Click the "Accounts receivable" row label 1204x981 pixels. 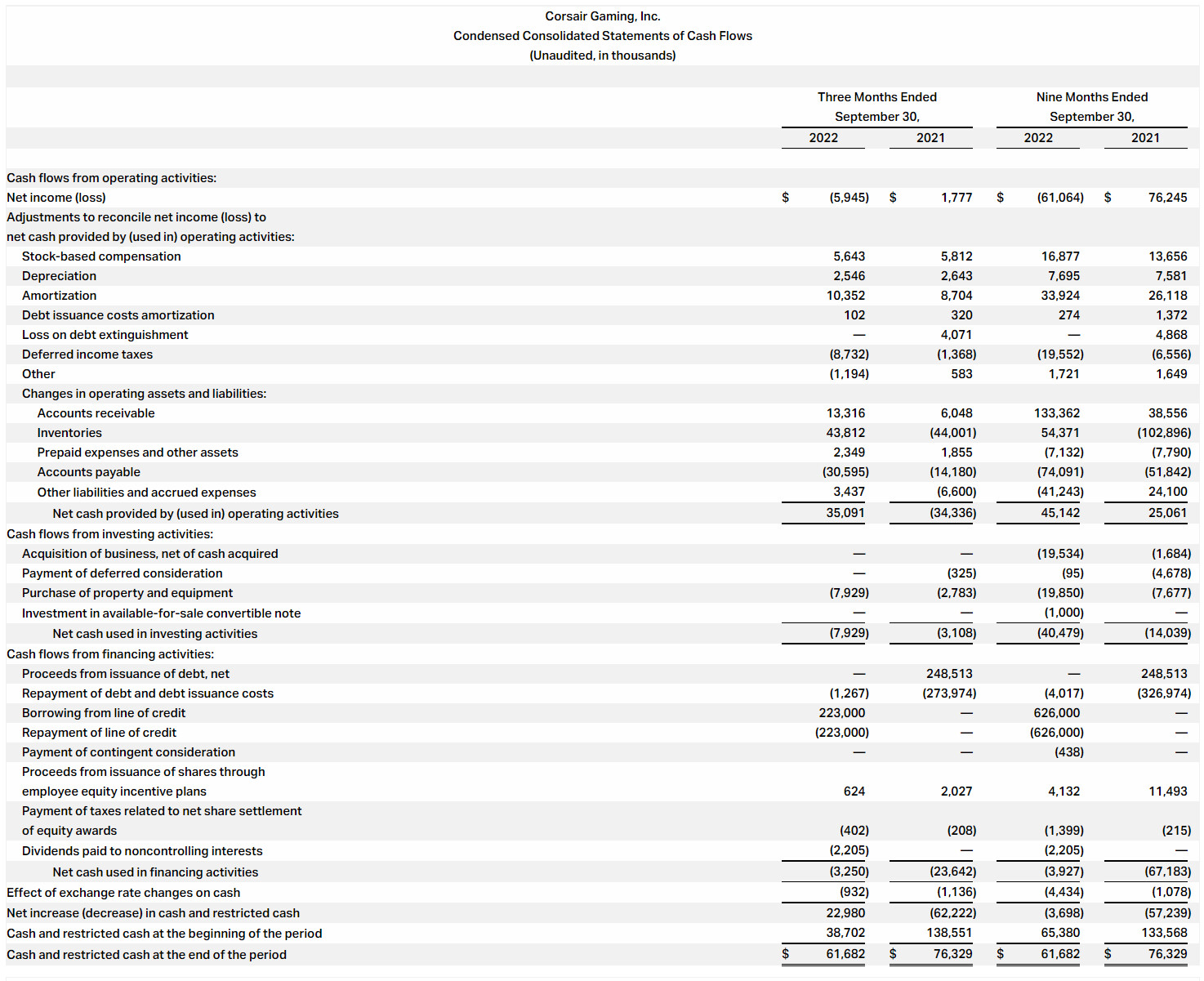pos(96,413)
